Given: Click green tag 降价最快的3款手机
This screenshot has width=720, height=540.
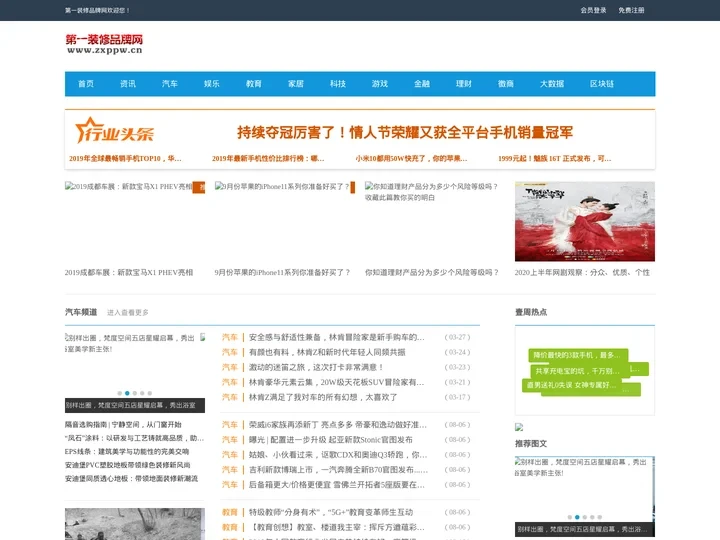Looking at the screenshot, I should tap(578, 355).
